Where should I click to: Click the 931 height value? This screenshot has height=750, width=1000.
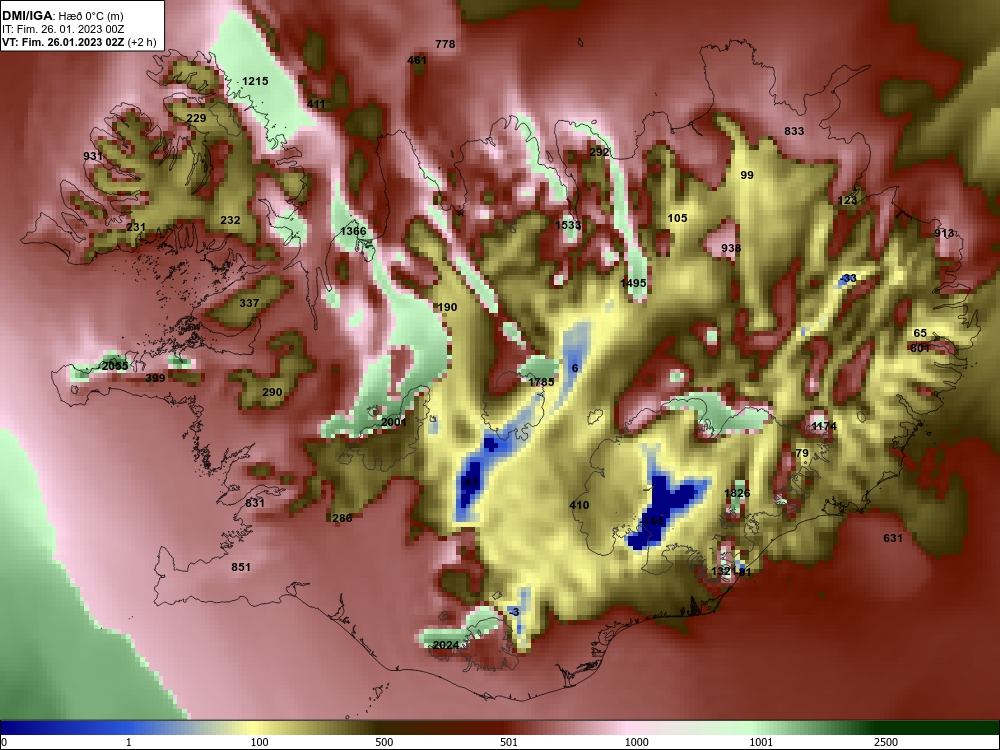coord(93,156)
